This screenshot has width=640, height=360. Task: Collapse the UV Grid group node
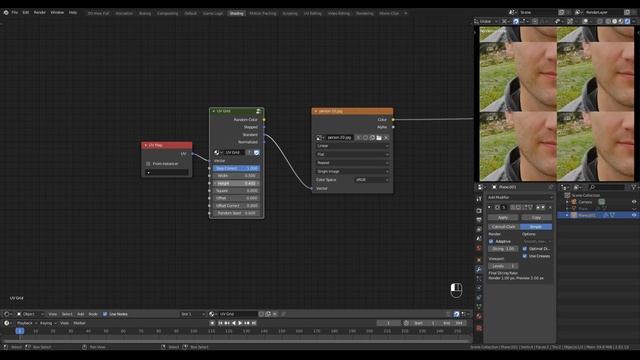click(213, 111)
